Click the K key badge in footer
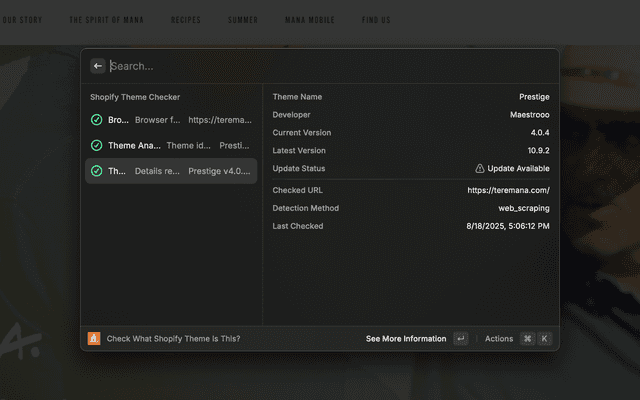 (544, 339)
